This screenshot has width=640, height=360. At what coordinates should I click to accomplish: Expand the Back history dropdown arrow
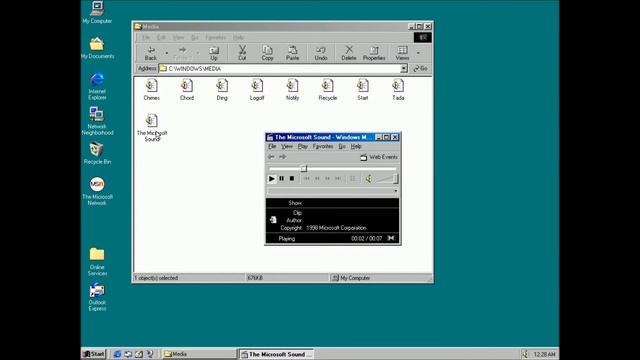167,53
